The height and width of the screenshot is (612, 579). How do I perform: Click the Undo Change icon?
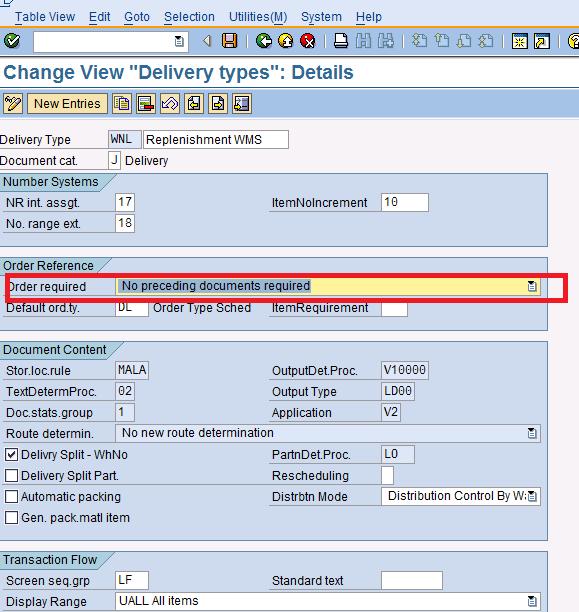(x=170, y=104)
